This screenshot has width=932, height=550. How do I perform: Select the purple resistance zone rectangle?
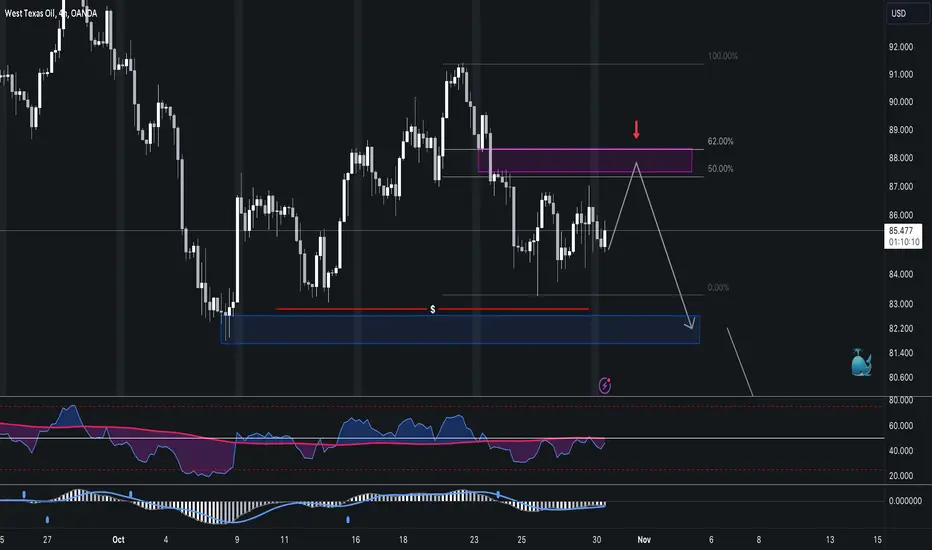coord(585,161)
